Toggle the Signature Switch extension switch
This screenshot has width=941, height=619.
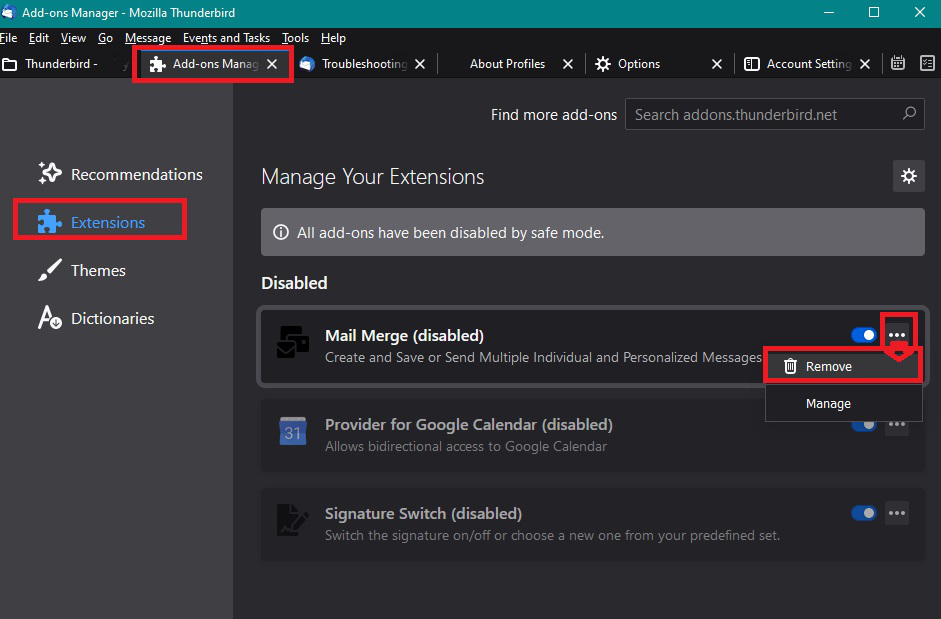863,513
